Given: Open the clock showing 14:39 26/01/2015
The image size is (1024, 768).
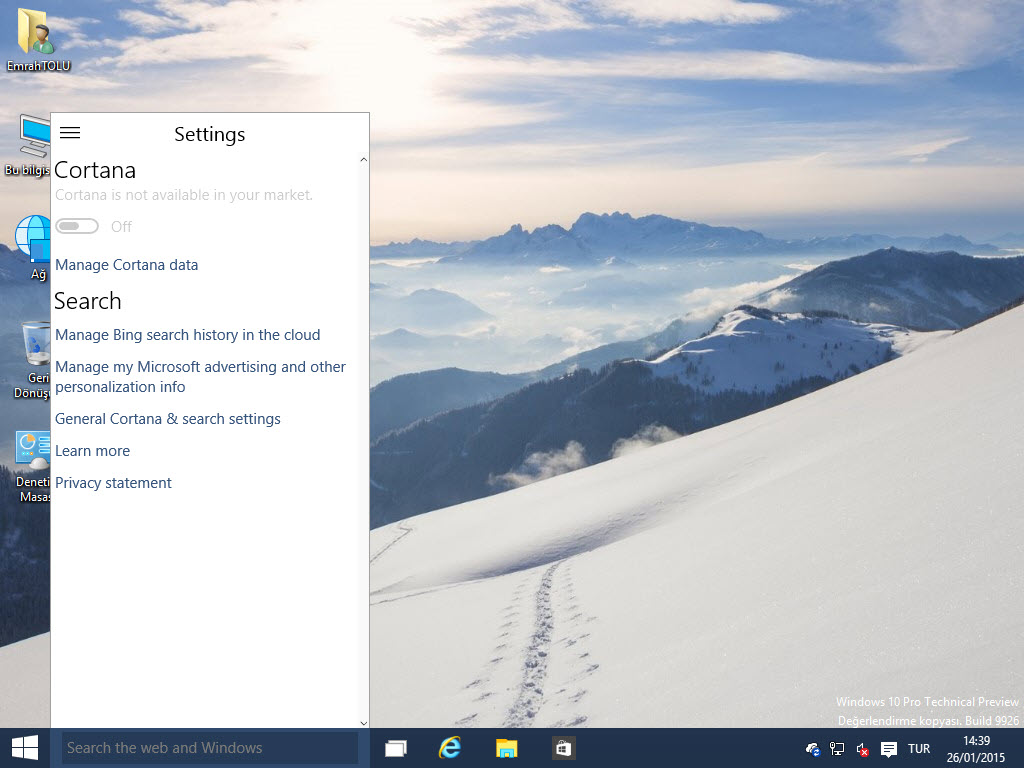Looking at the screenshot, I should (976, 749).
